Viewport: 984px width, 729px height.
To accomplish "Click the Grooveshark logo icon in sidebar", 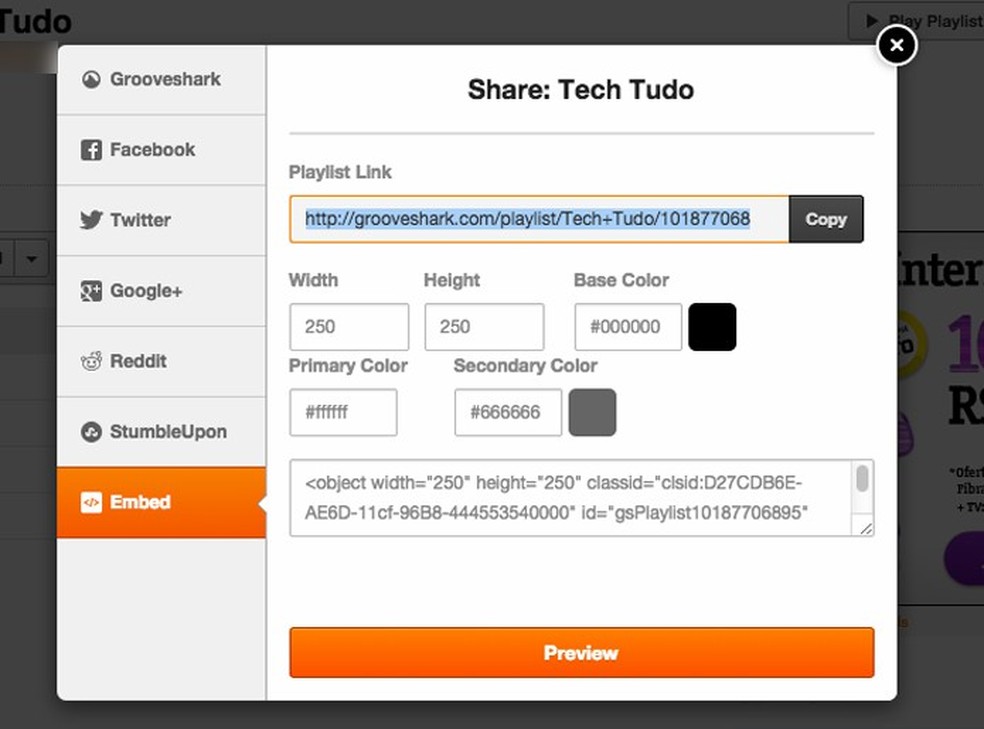I will point(91,80).
